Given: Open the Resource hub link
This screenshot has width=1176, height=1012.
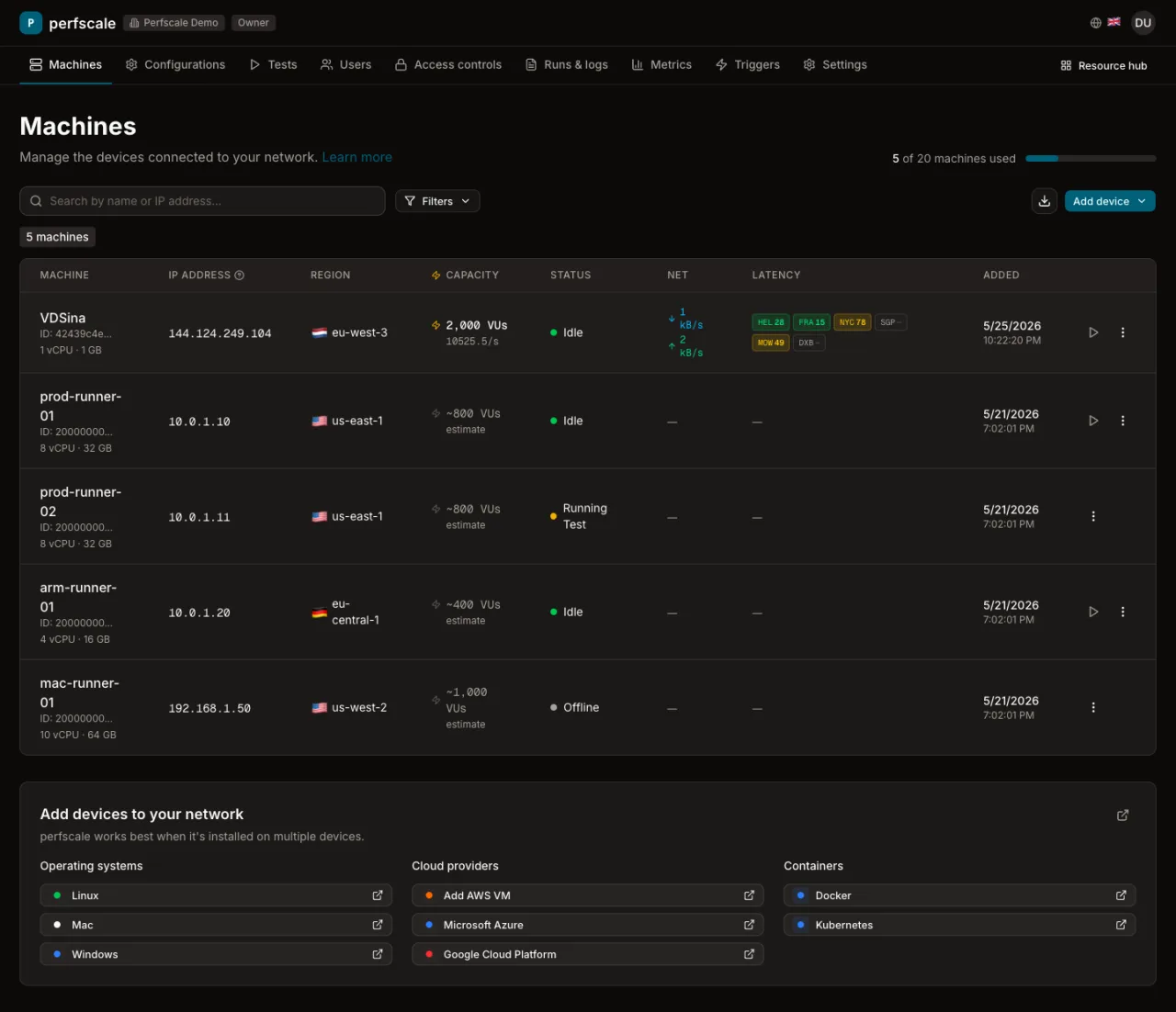Looking at the screenshot, I should tap(1103, 66).
